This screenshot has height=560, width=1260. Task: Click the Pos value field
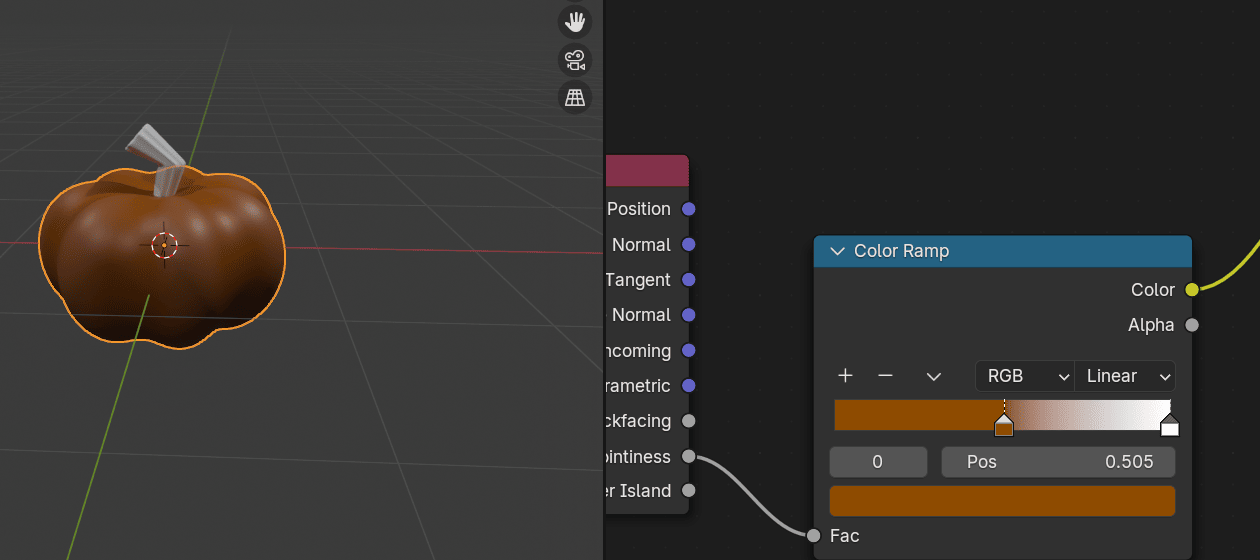click(x=1058, y=462)
